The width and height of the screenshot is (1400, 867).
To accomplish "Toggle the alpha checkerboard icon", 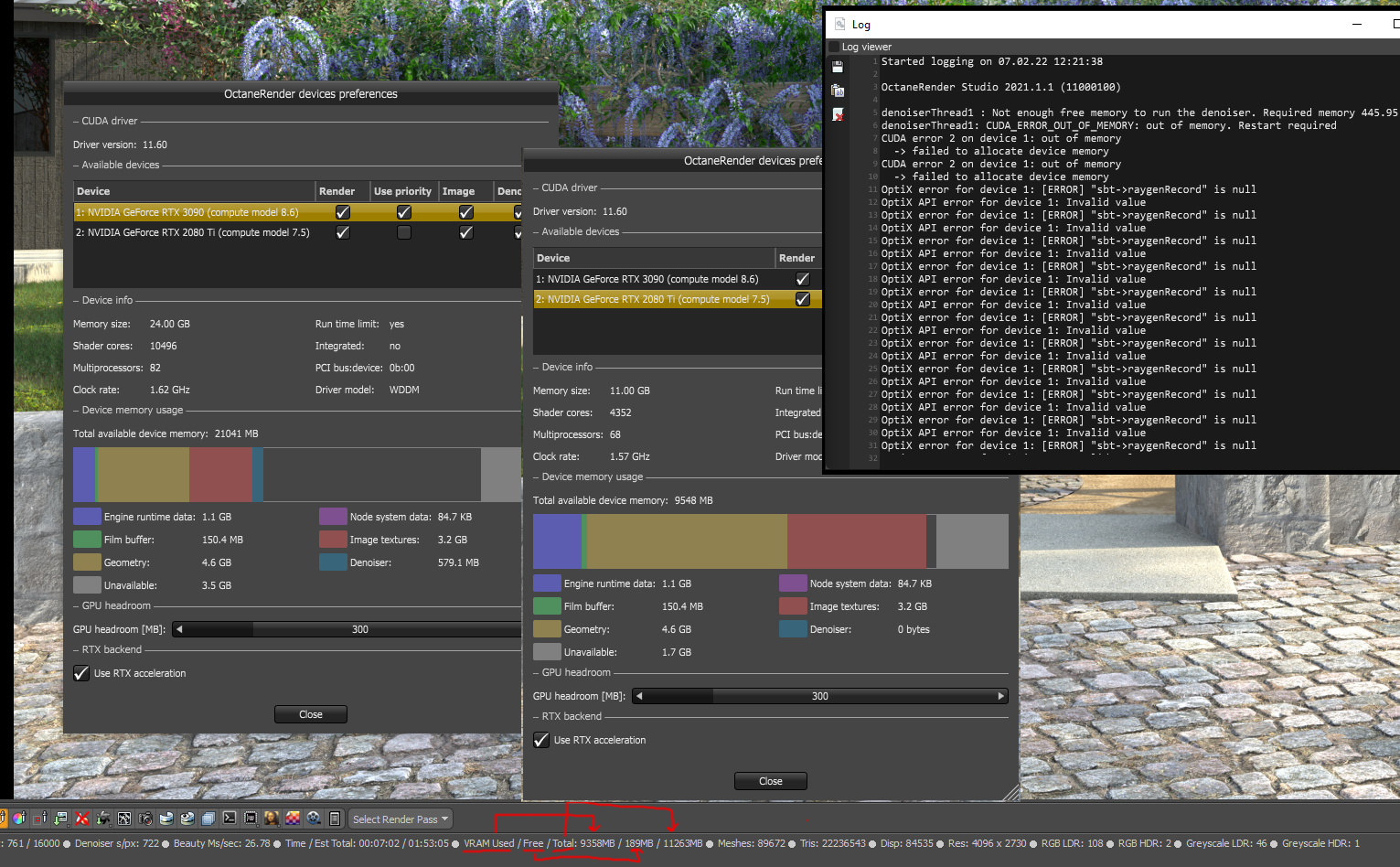I will 293,819.
